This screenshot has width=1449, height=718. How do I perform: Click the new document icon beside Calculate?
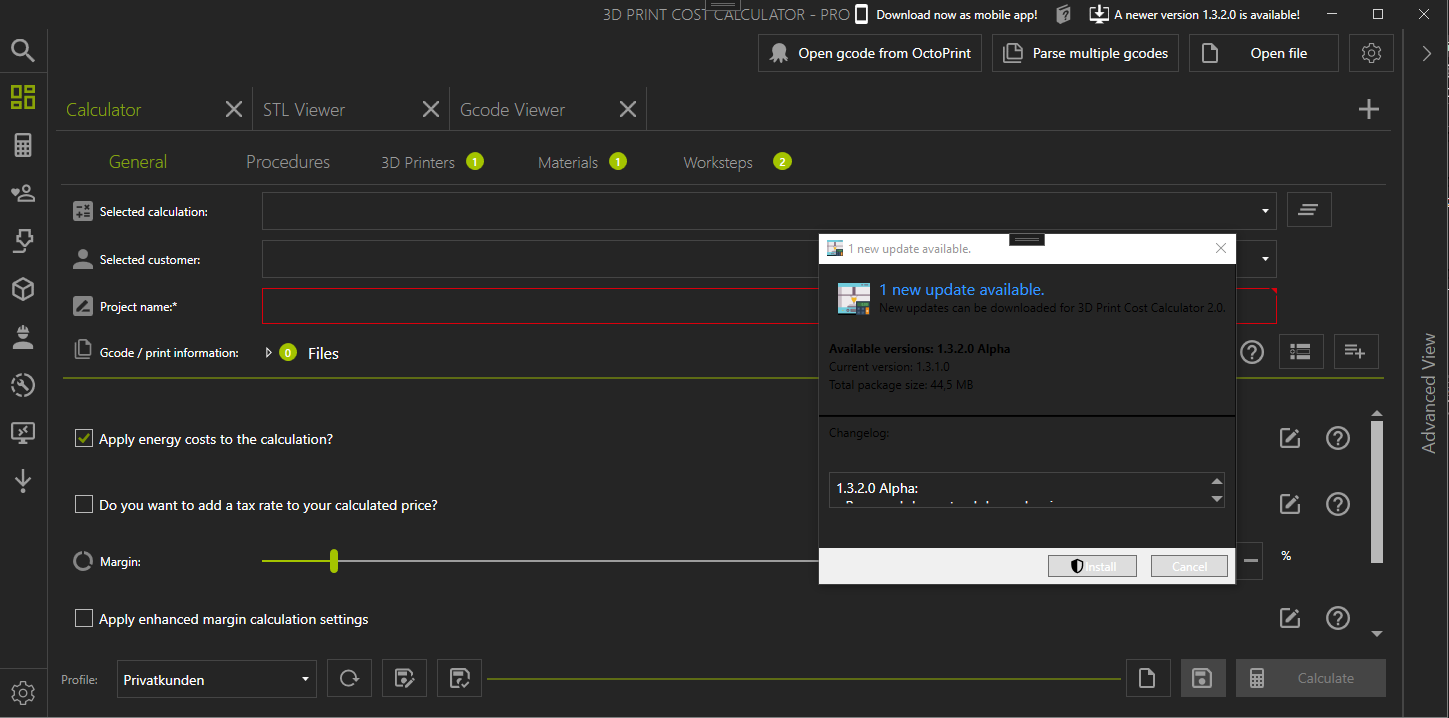pos(1148,678)
